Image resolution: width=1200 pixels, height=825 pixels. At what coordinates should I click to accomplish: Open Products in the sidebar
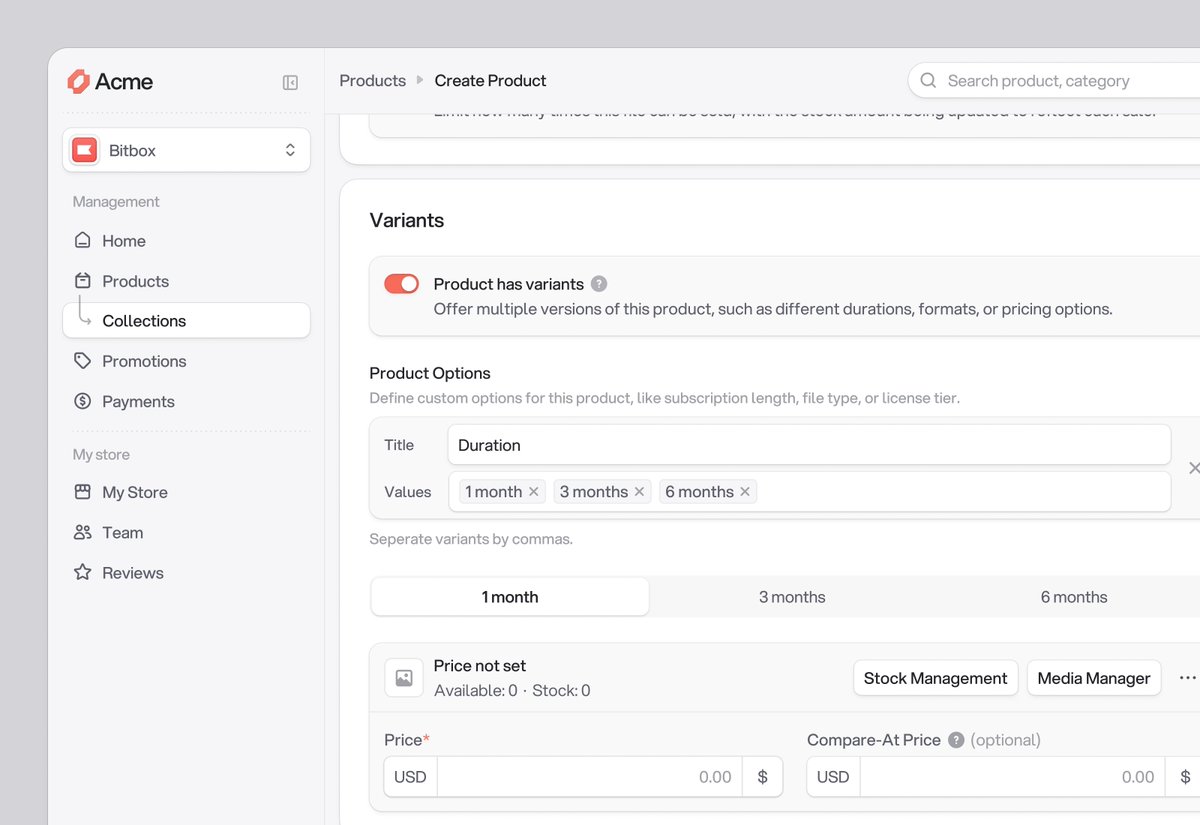pos(186,281)
